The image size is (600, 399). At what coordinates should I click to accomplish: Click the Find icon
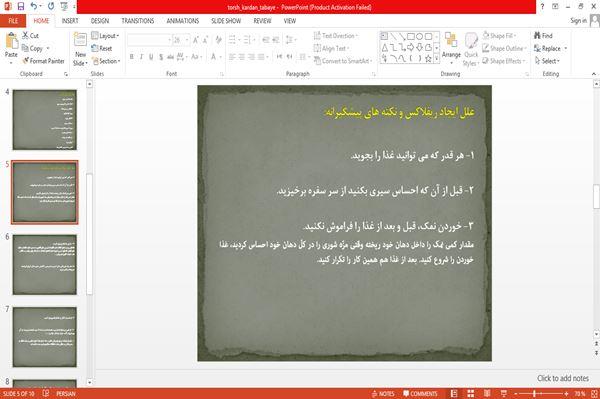click(543, 36)
